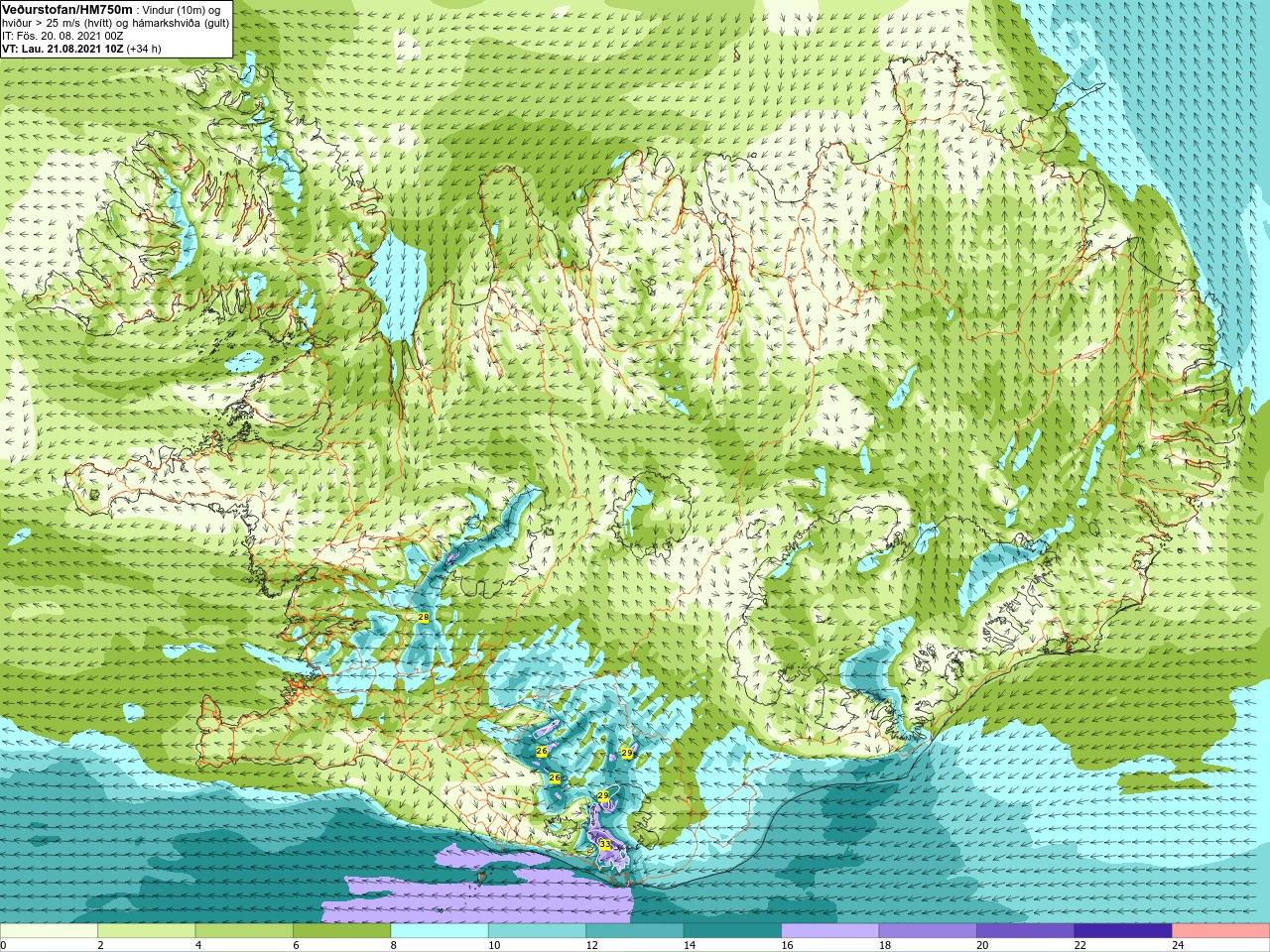Pick the pink above-24 m/s legend swatch
This screenshot has width=1270, height=952.
tap(1220, 931)
